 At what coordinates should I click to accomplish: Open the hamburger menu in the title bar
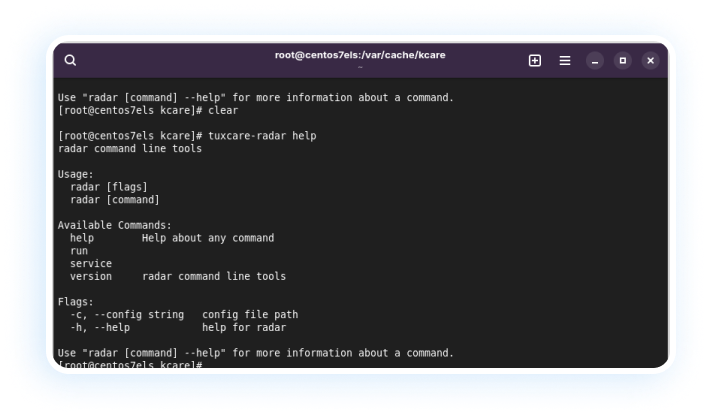pos(565,60)
